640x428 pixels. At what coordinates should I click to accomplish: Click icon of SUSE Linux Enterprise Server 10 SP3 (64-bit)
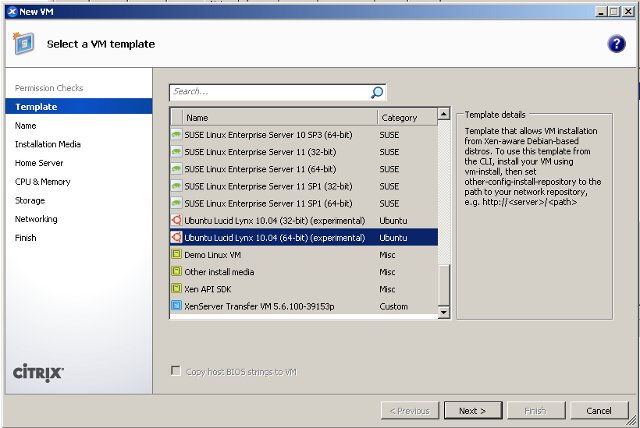point(176,135)
